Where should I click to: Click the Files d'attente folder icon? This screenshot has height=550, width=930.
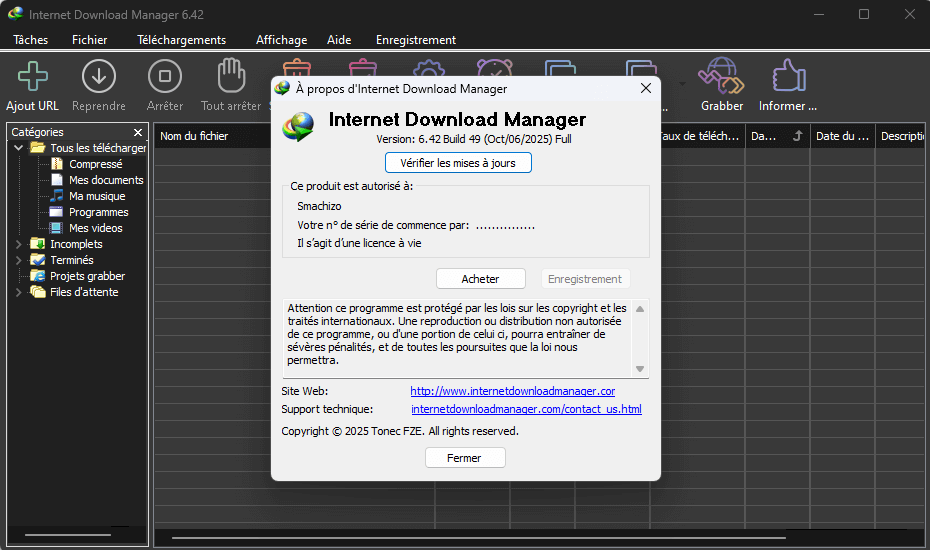[37, 292]
